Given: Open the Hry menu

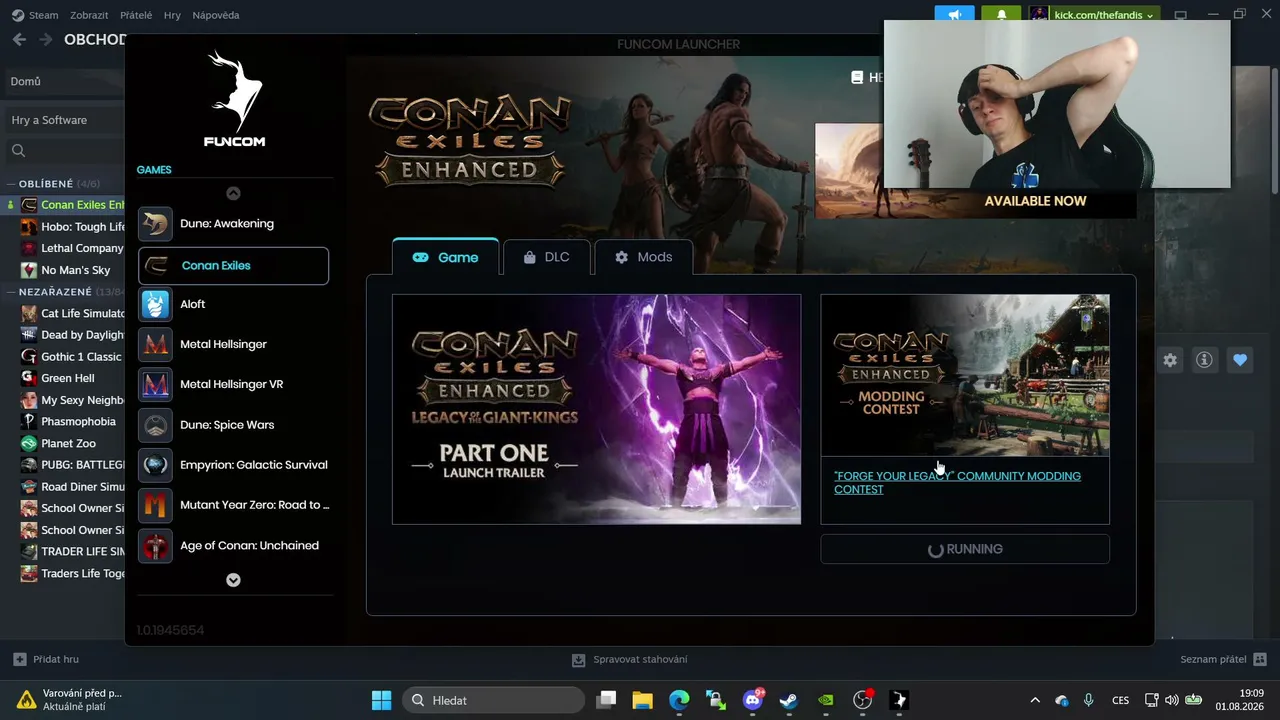Looking at the screenshot, I should point(172,15).
